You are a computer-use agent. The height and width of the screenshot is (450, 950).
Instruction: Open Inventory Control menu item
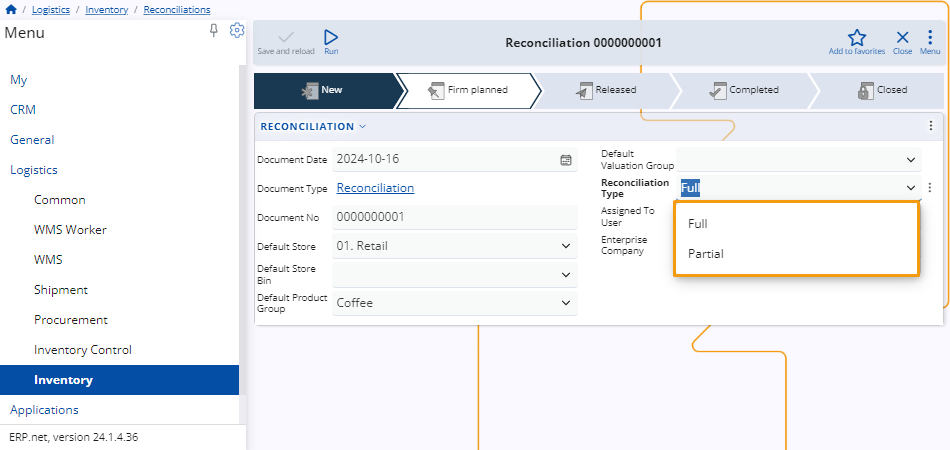83,350
